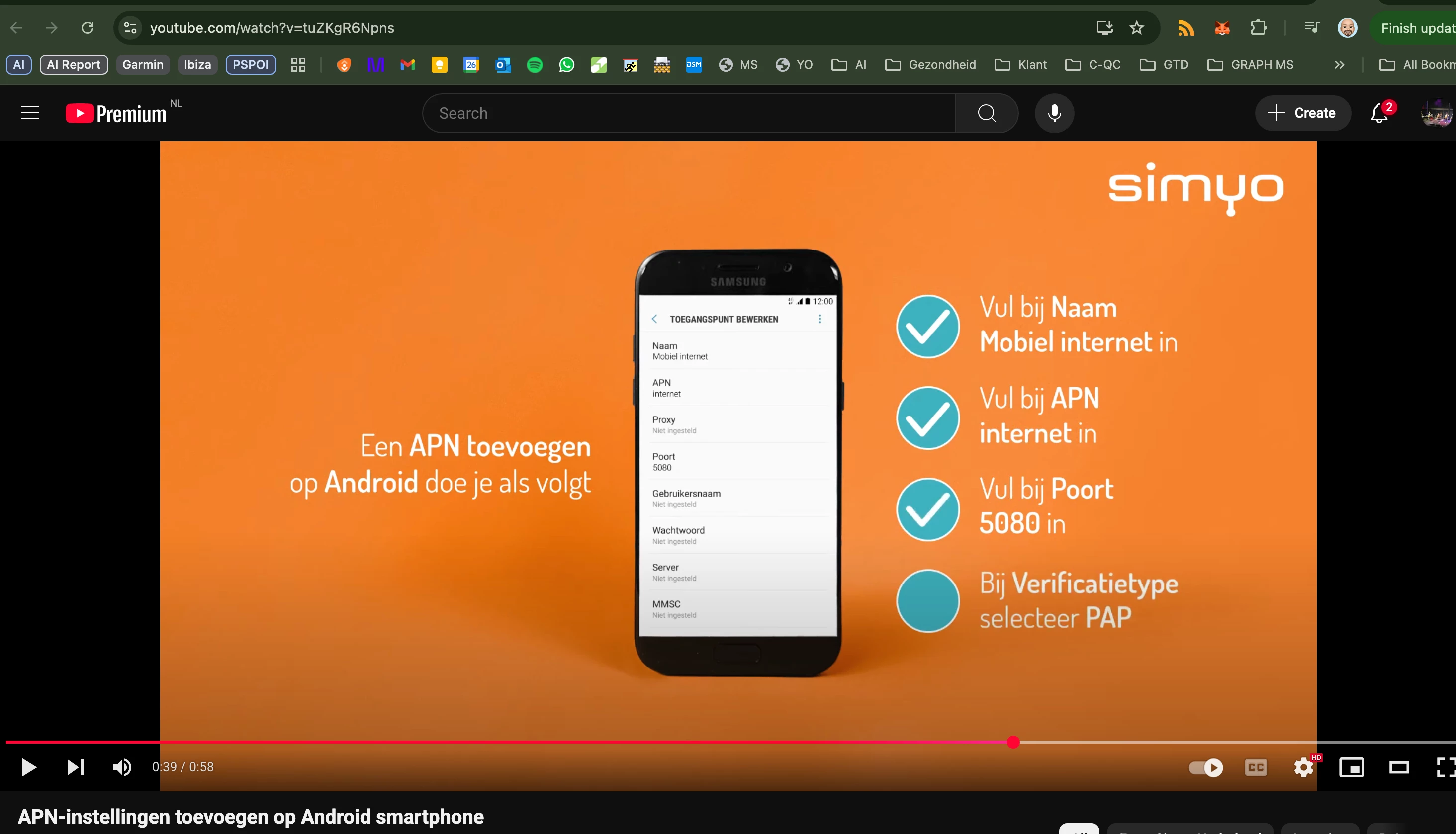The width and height of the screenshot is (1456, 834).
Task: Open the Garmin tab group
Action: (x=143, y=65)
